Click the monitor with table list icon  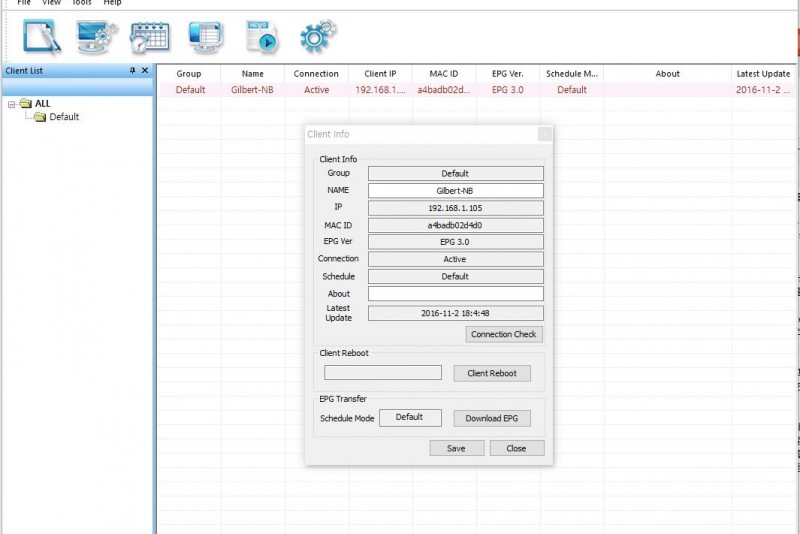(x=204, y=36)
